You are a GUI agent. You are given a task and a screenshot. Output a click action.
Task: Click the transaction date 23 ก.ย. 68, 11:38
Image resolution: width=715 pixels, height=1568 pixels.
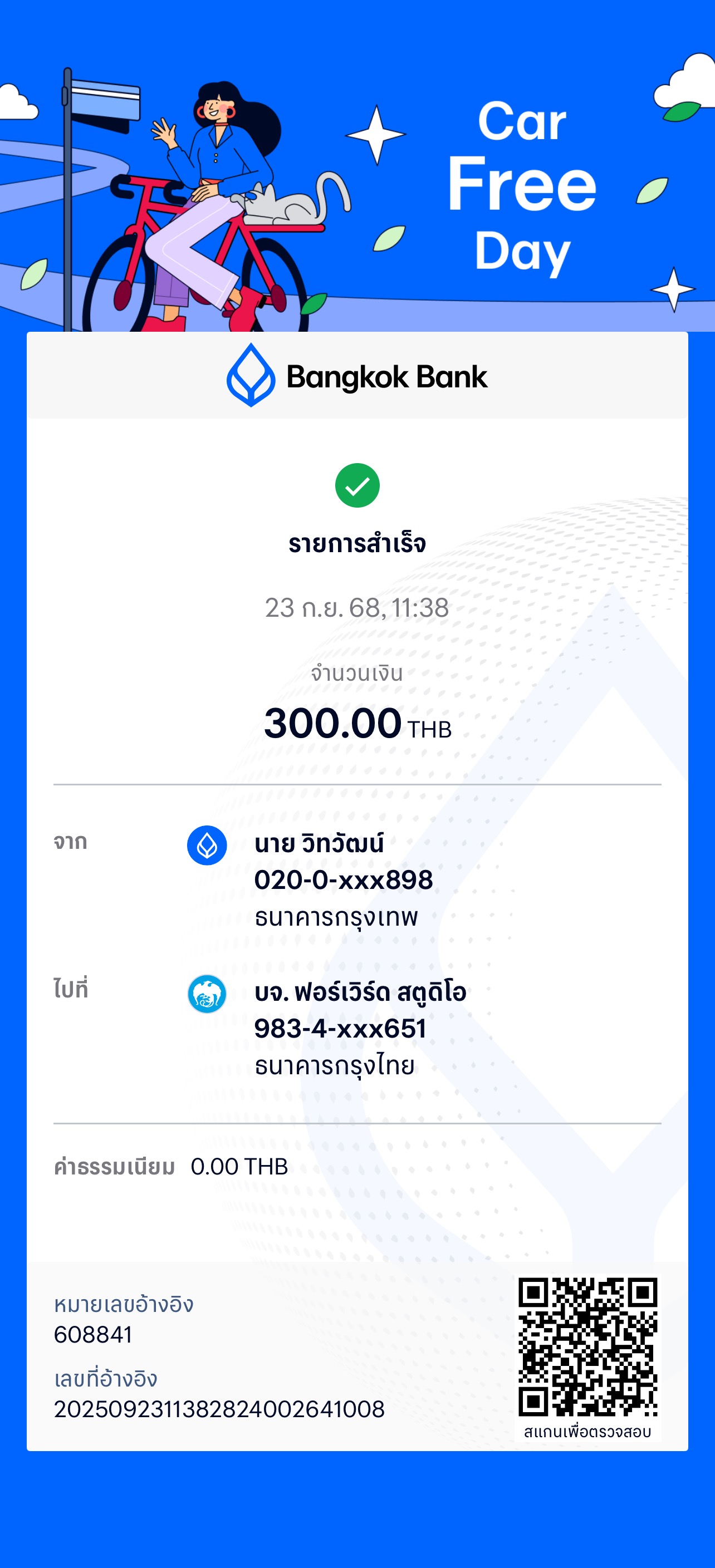(x=357, y=607)
